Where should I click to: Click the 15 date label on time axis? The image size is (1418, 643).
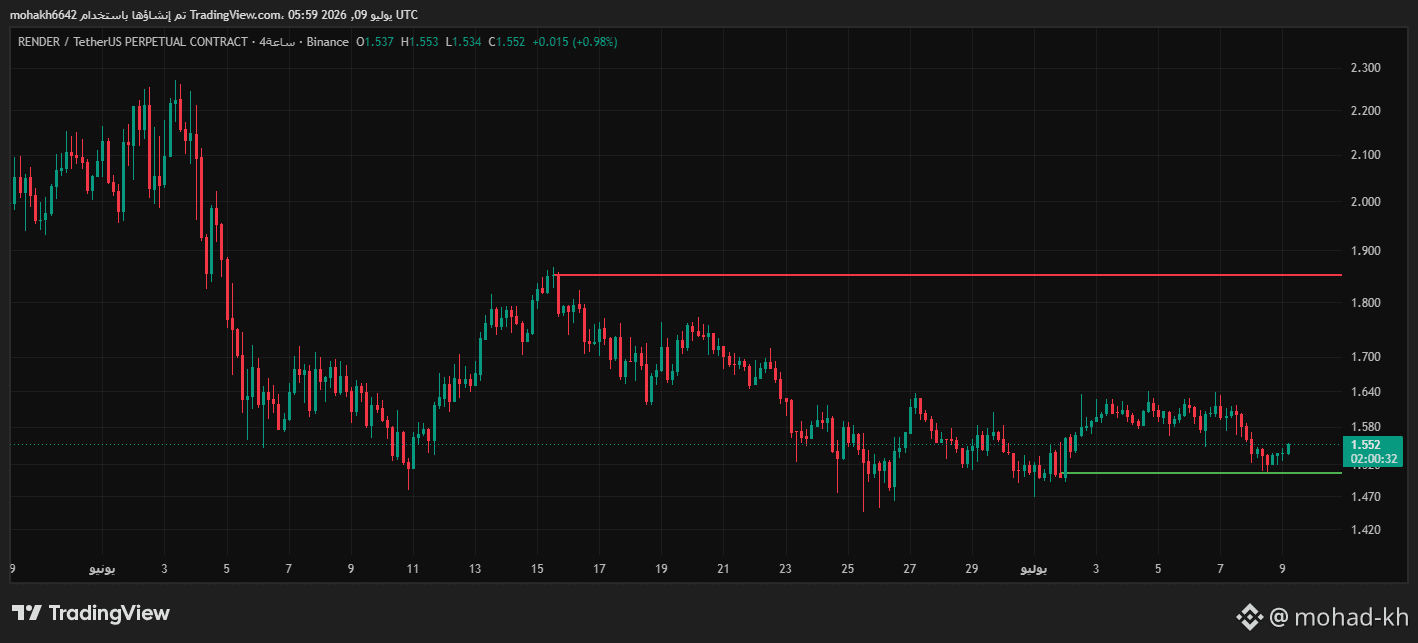point(537,569)
